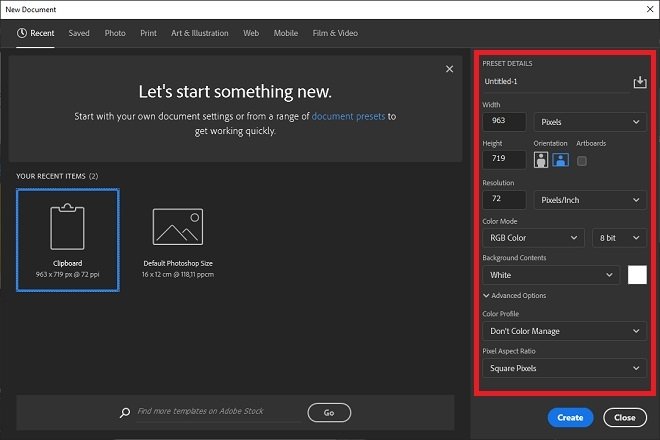Viewport: 660px width, 440px height.
Task: Switch to the Art & Illustration tab
Action: pos(200,33)
